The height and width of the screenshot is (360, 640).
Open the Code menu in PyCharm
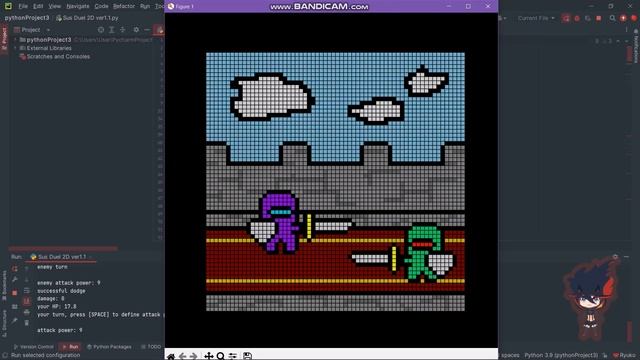click(x=101, y=6)
